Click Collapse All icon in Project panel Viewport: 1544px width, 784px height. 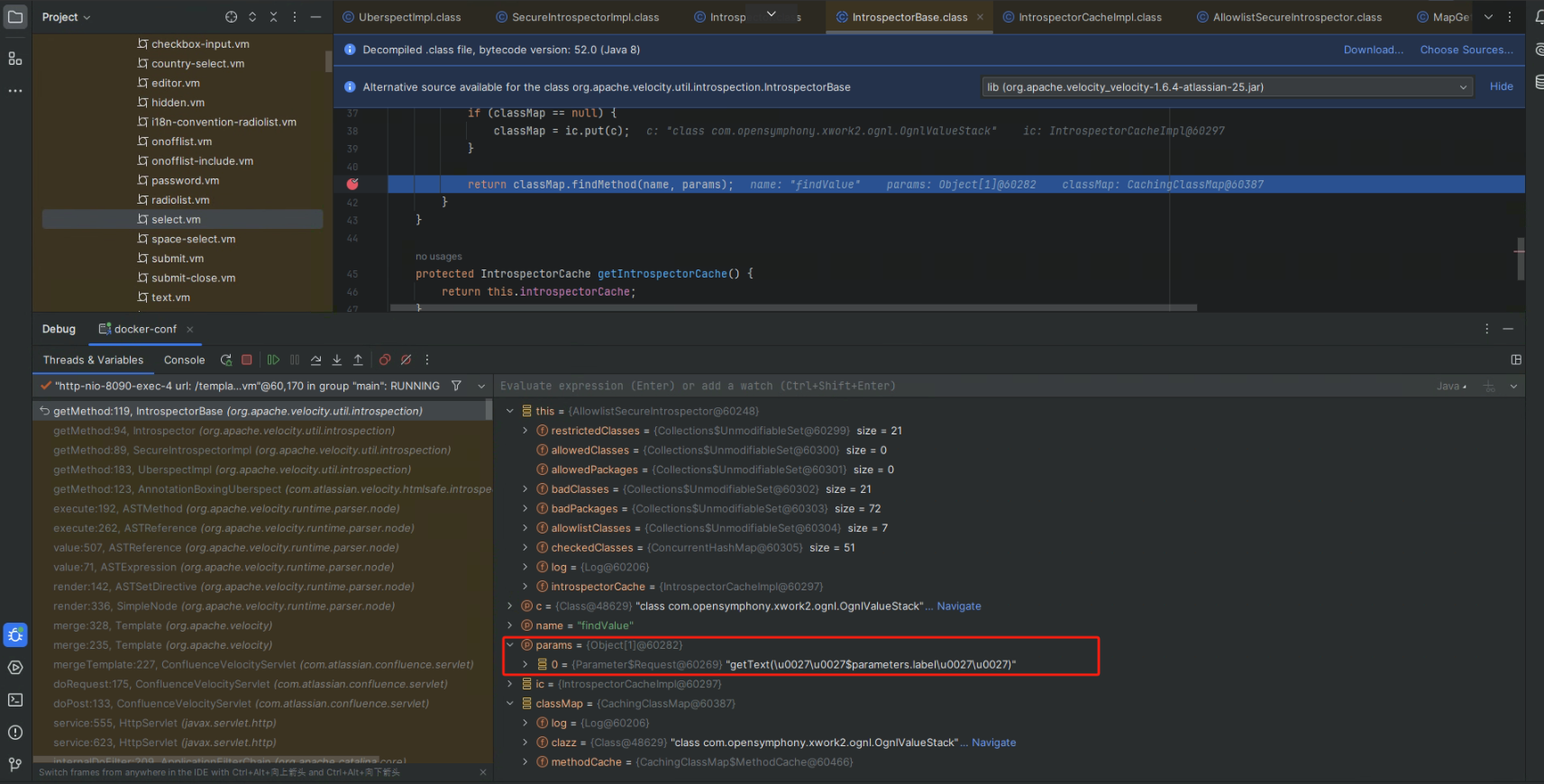(x=273, y=17)
